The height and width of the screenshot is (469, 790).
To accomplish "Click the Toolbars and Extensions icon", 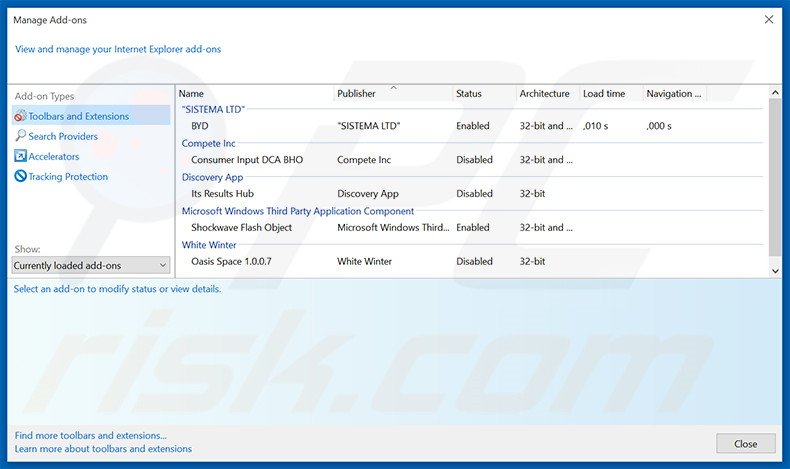I will point(20,116).
